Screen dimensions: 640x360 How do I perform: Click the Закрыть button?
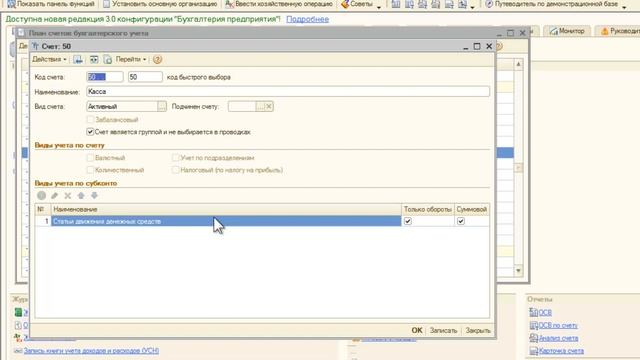coord(478,331)
